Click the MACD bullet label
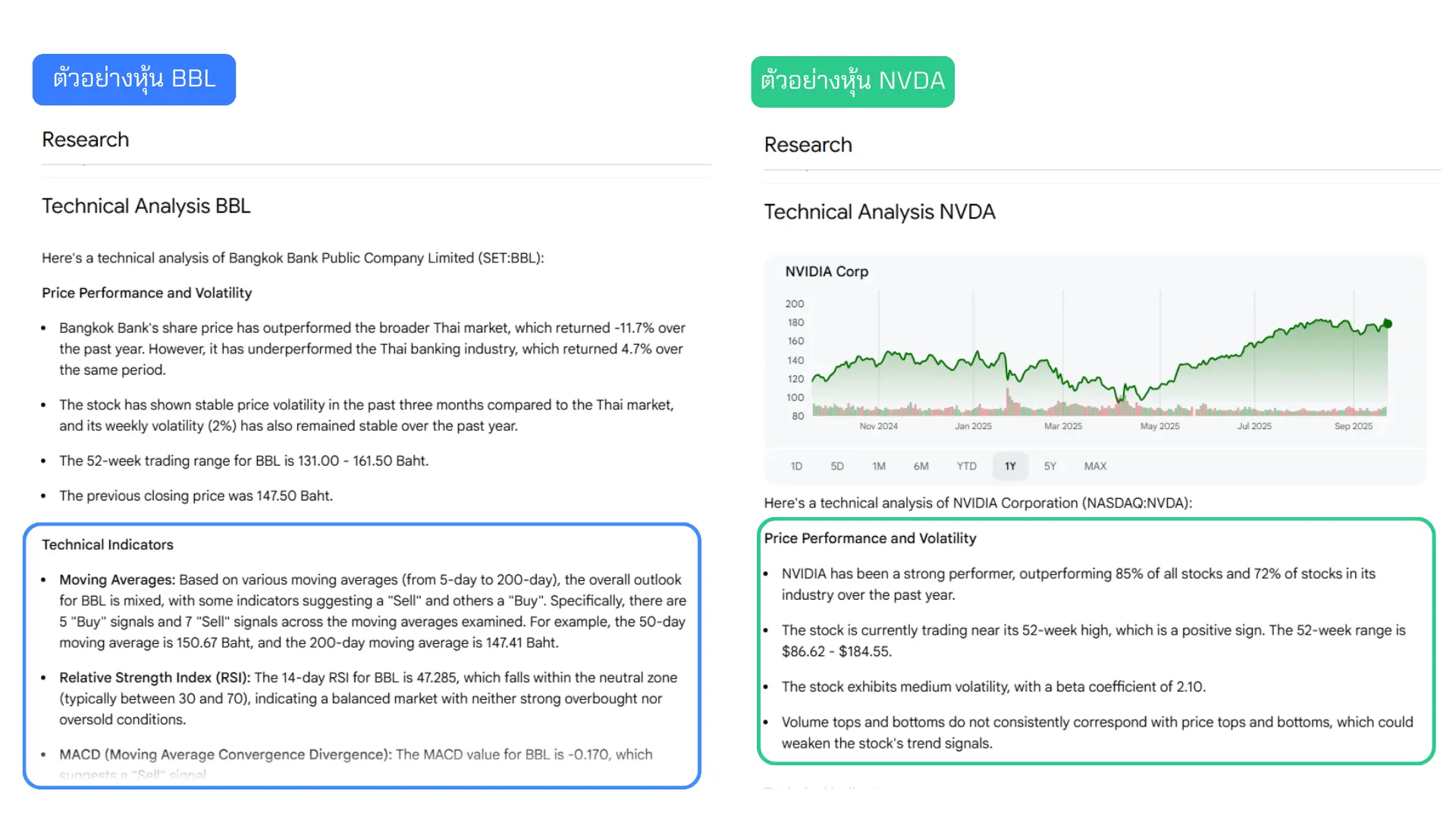Screen dimensions: 1456x819 [225, 755]
